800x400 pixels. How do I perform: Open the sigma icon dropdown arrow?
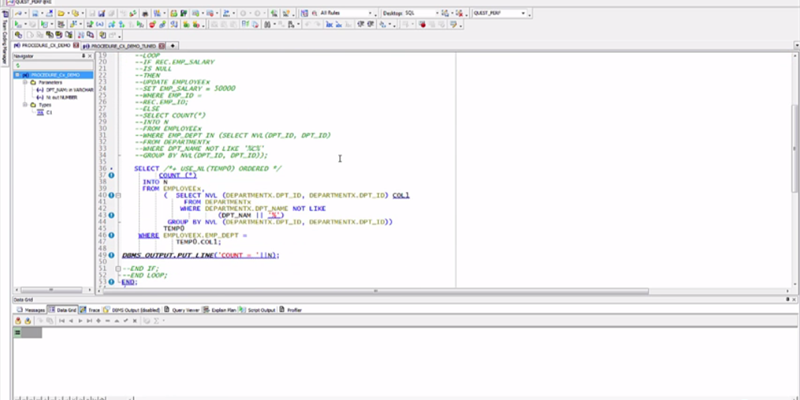[x=163, y=320]
